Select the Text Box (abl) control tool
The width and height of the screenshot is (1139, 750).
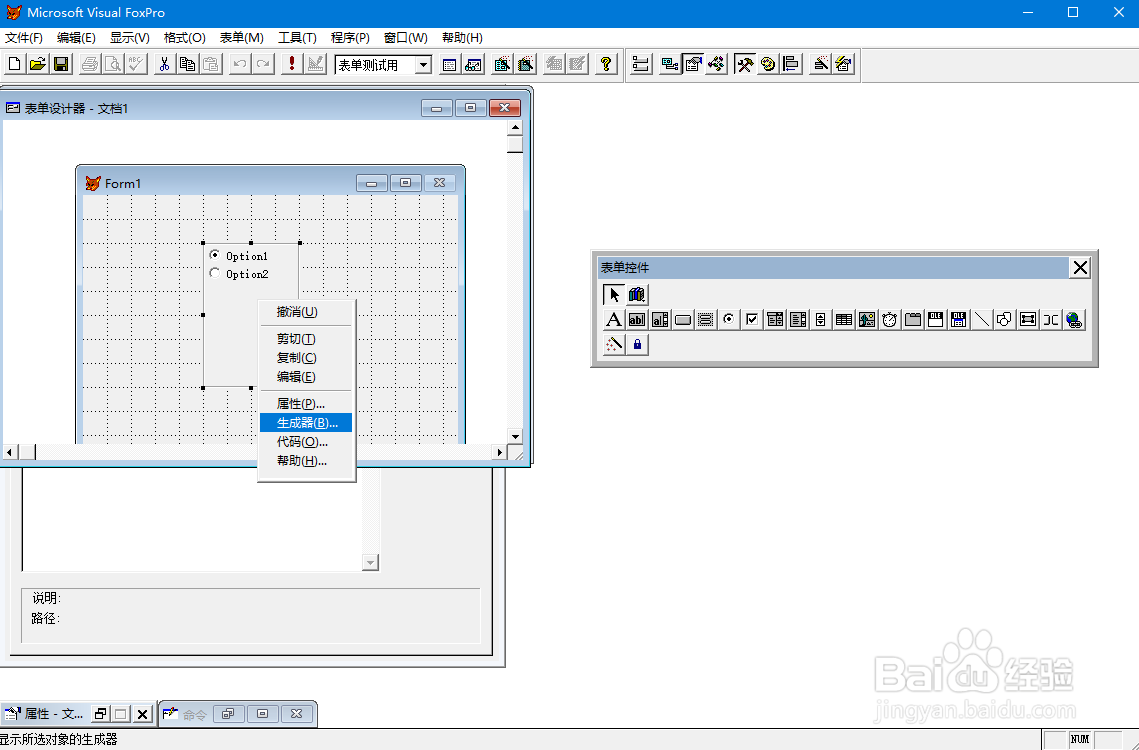coord(636,320)
